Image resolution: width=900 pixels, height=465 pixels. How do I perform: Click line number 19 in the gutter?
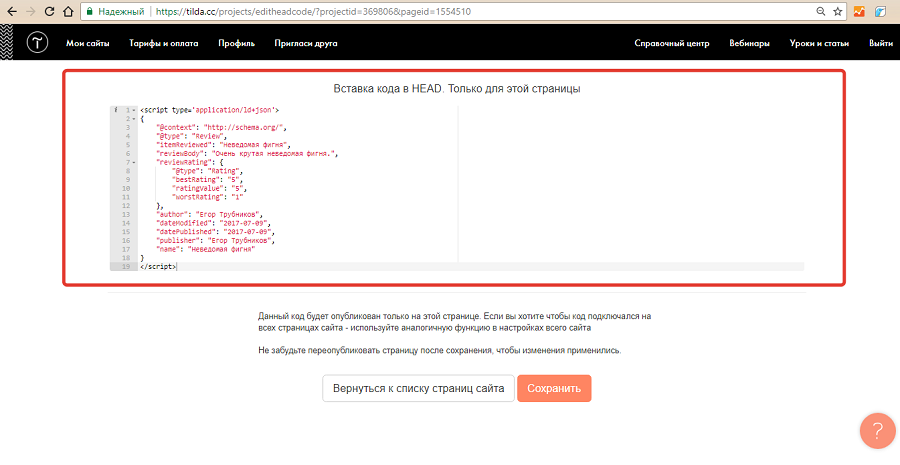coord(126,267)
